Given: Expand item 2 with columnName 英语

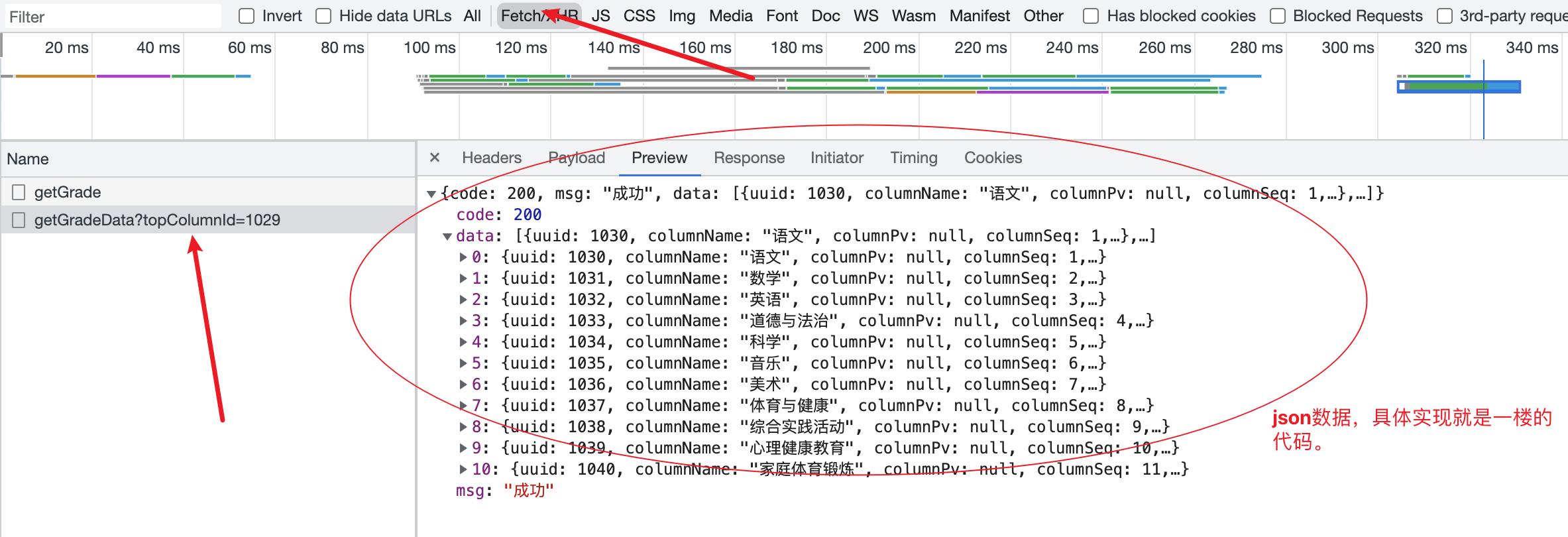Looking at the screenshot, I should tap(463, 300).
